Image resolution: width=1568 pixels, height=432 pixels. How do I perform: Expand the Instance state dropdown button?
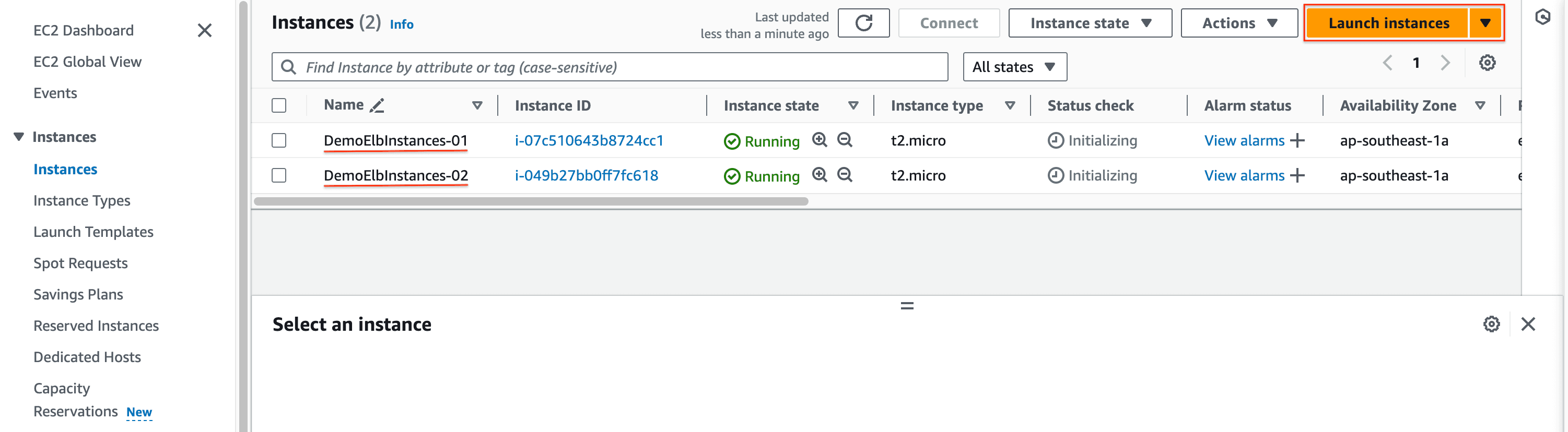click(x=1090, y=23)
